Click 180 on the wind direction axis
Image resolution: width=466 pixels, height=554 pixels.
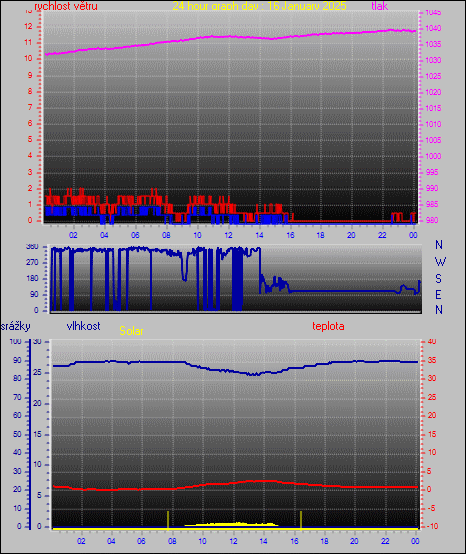pos(32,278)
